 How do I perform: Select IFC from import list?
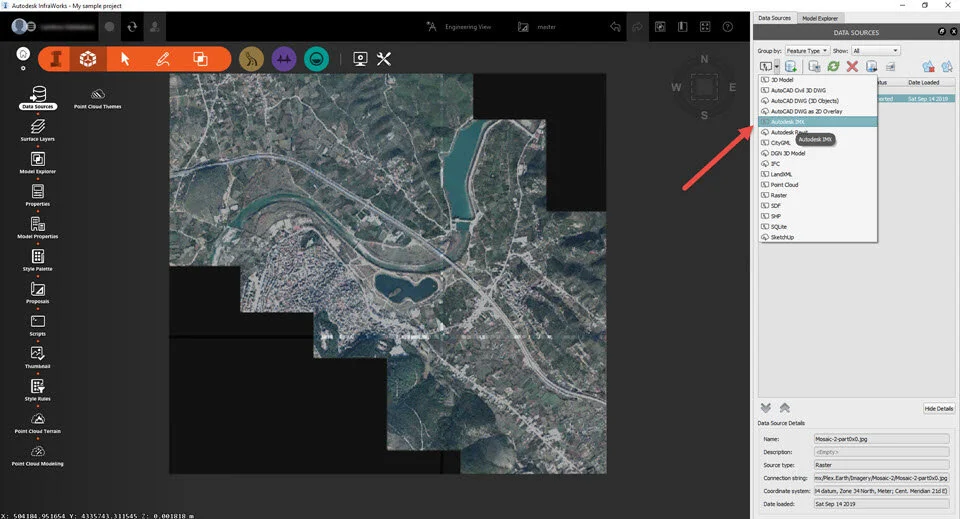point(818,163)
